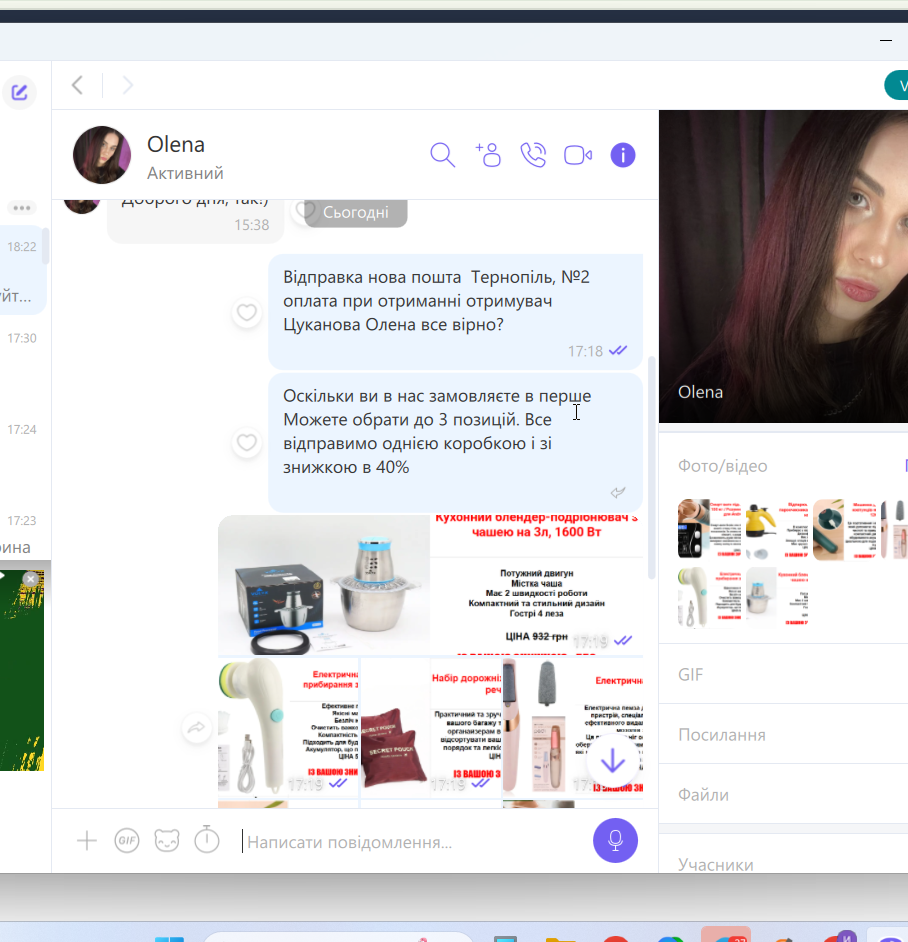Add a participant to the chat
The height and width of the screenshot is (942, 908).
(488, 155)
